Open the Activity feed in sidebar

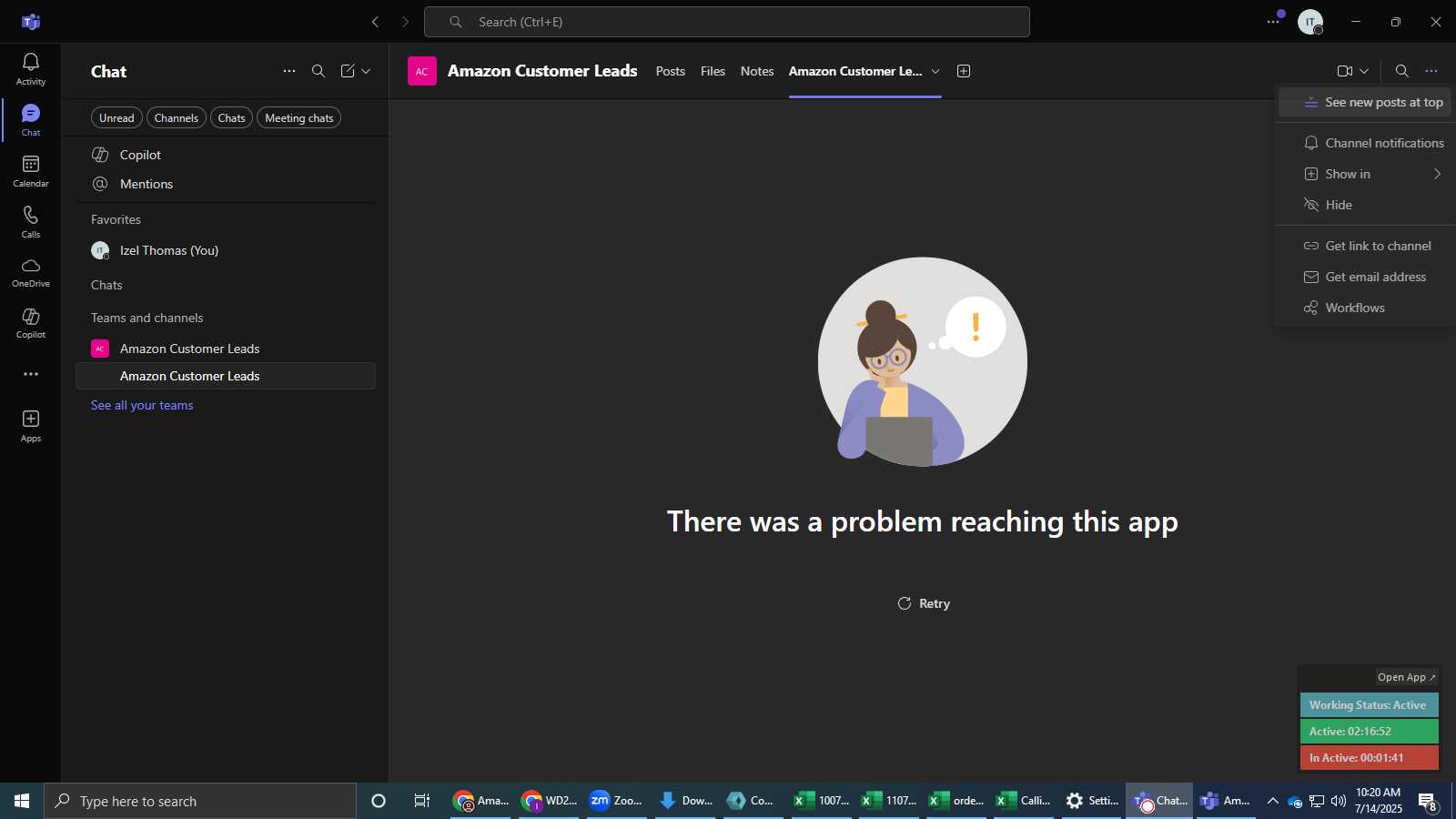[30, 69]
